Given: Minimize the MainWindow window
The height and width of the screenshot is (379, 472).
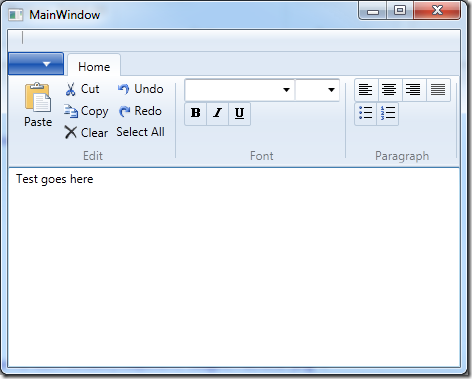Looking at the screenshot, I should click(373, 11).
